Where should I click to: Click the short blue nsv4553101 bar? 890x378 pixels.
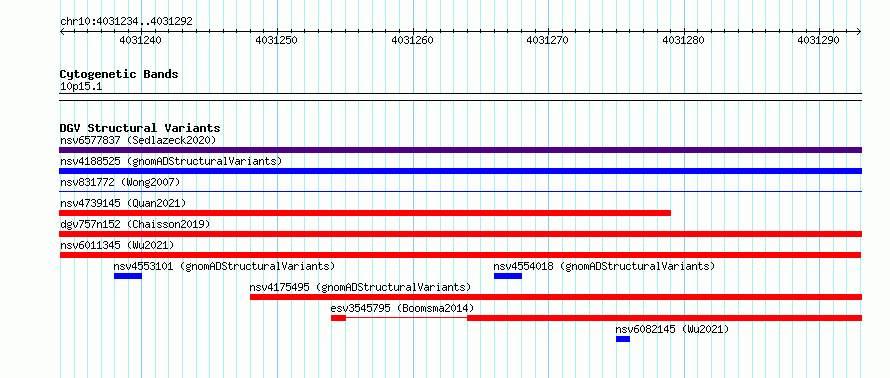pos(128,276)
